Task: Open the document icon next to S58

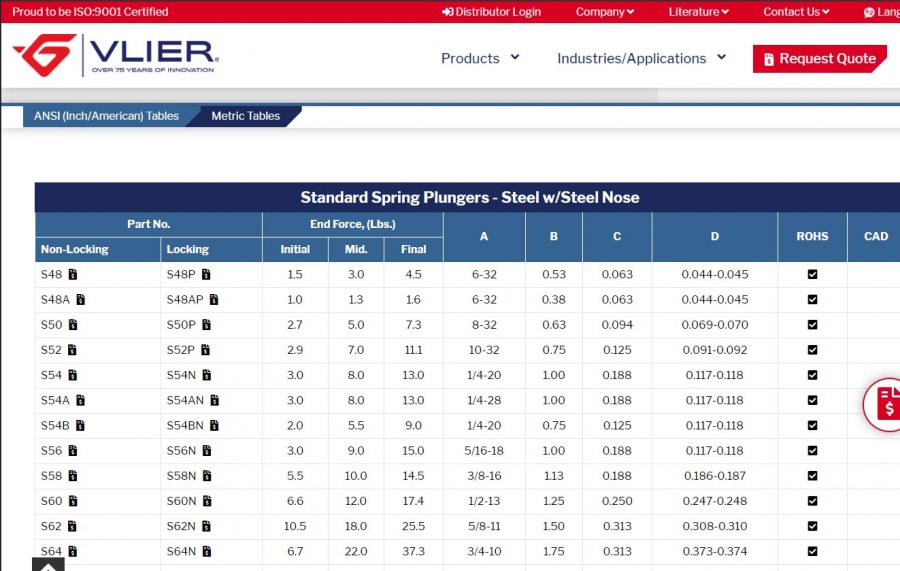Action: [72, 476]
